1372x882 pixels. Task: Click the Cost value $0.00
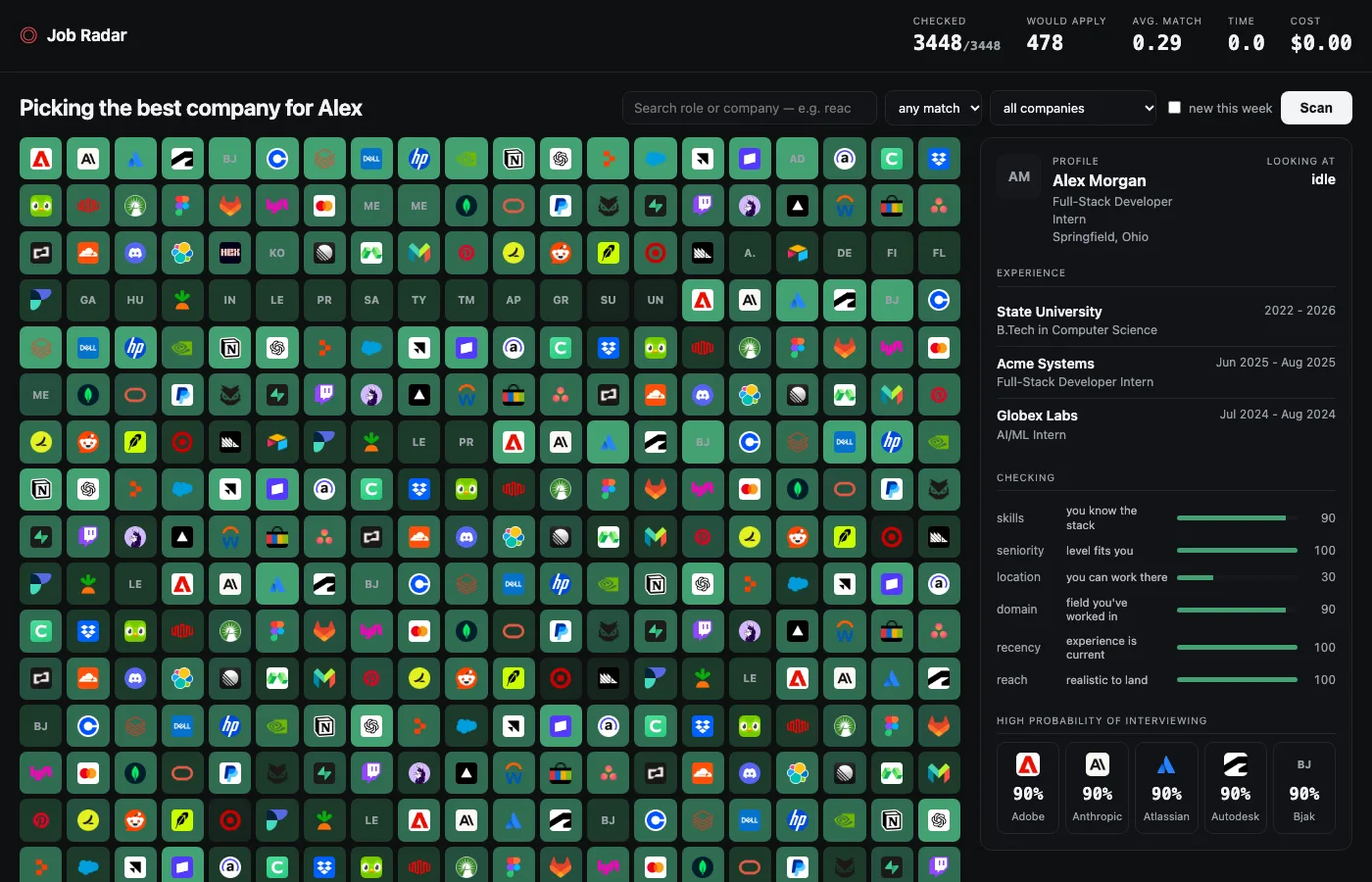click(1321, 43)
